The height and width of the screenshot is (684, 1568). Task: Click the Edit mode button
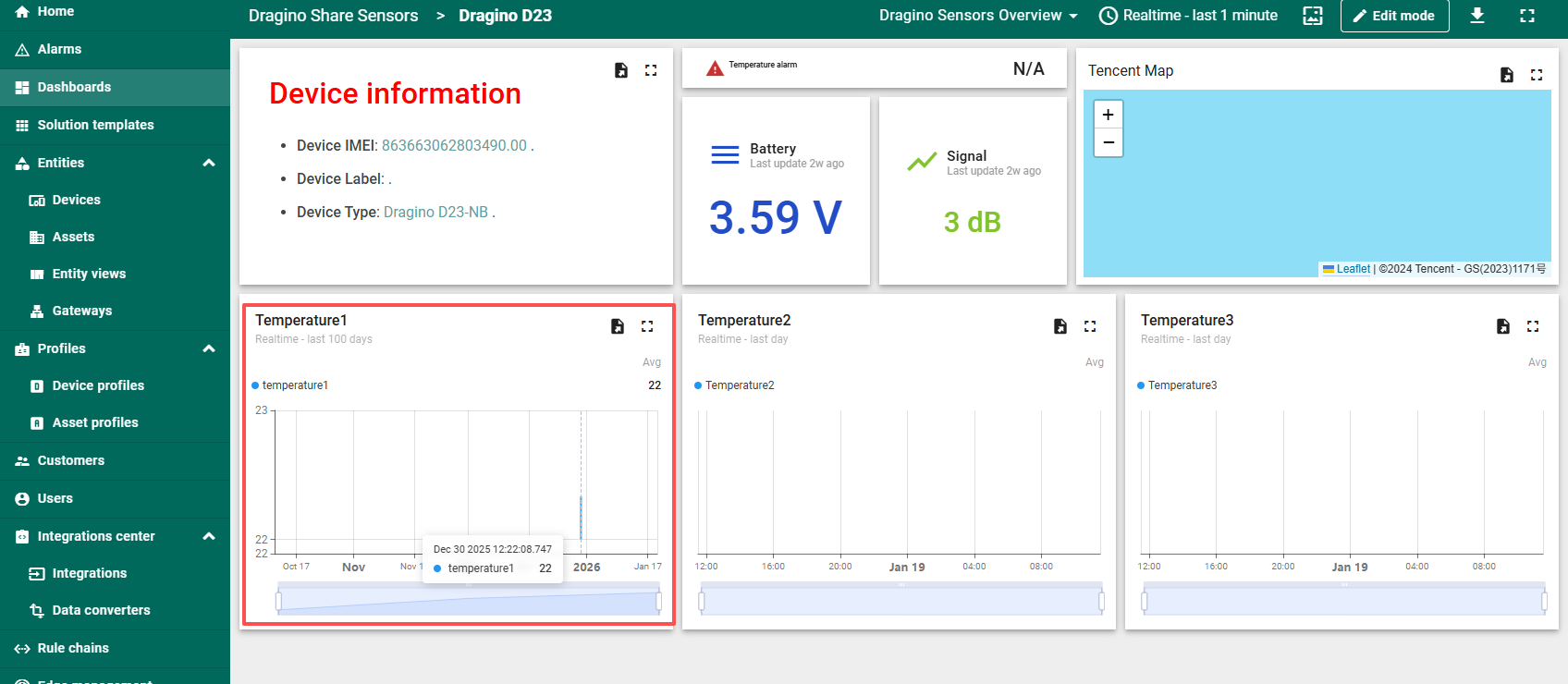pos(1394,16)
